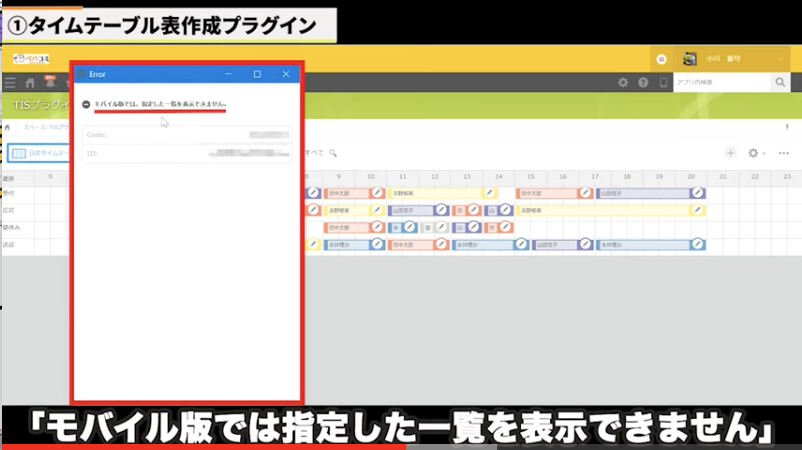Open the help question mark icon
This screenshot has height=450, width=802.
[x=643, y=83]
